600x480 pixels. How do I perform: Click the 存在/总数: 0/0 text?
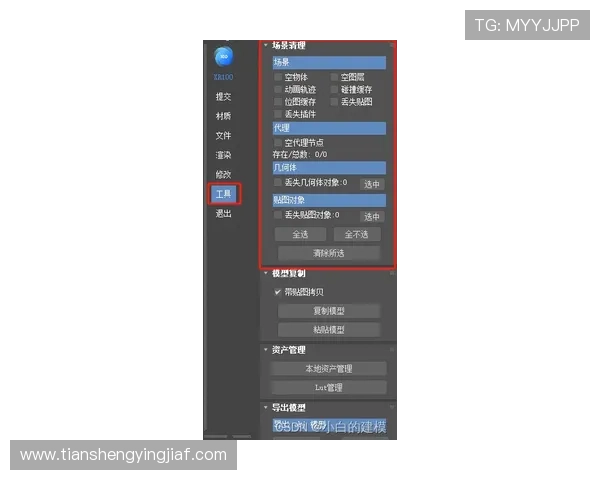tap(300, 155)
